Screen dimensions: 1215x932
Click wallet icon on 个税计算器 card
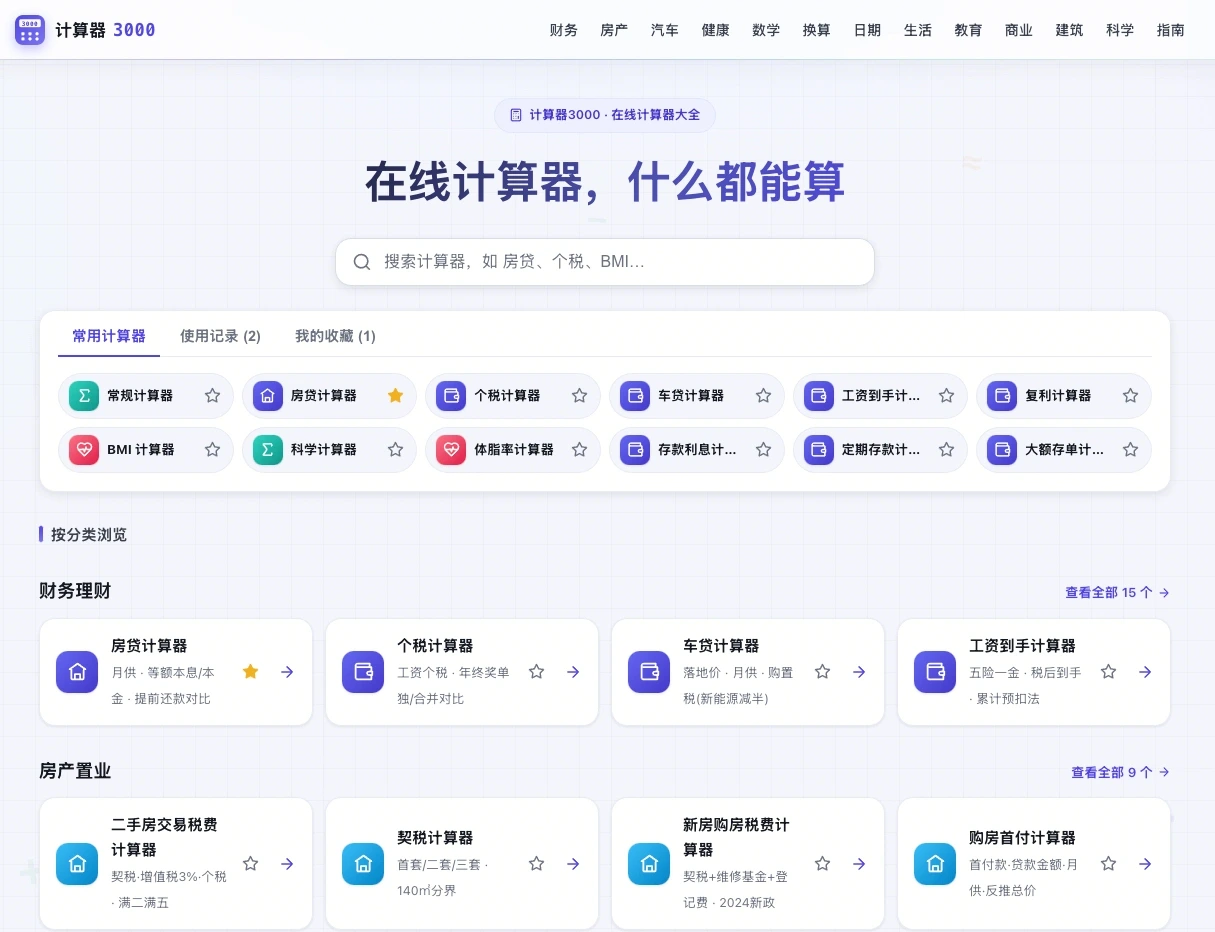(363, 672)
